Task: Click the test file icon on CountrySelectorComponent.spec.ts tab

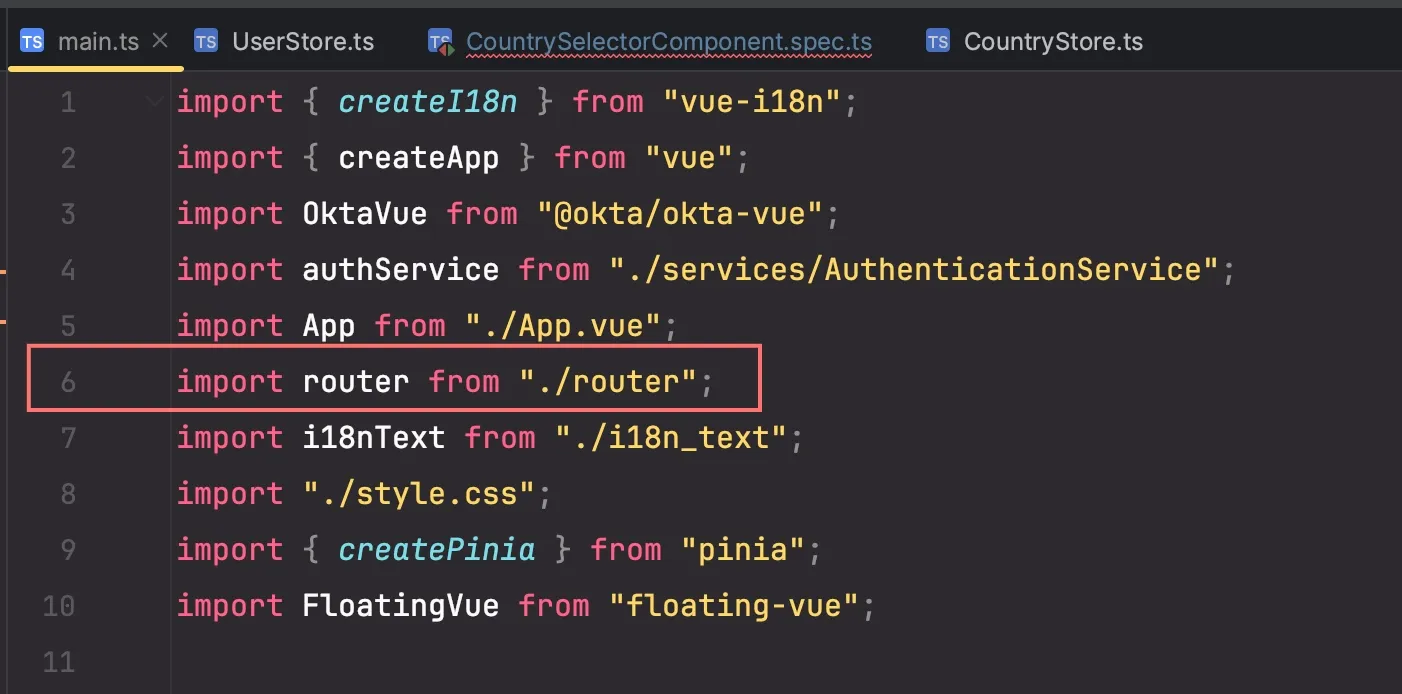Action: (440, 42)
